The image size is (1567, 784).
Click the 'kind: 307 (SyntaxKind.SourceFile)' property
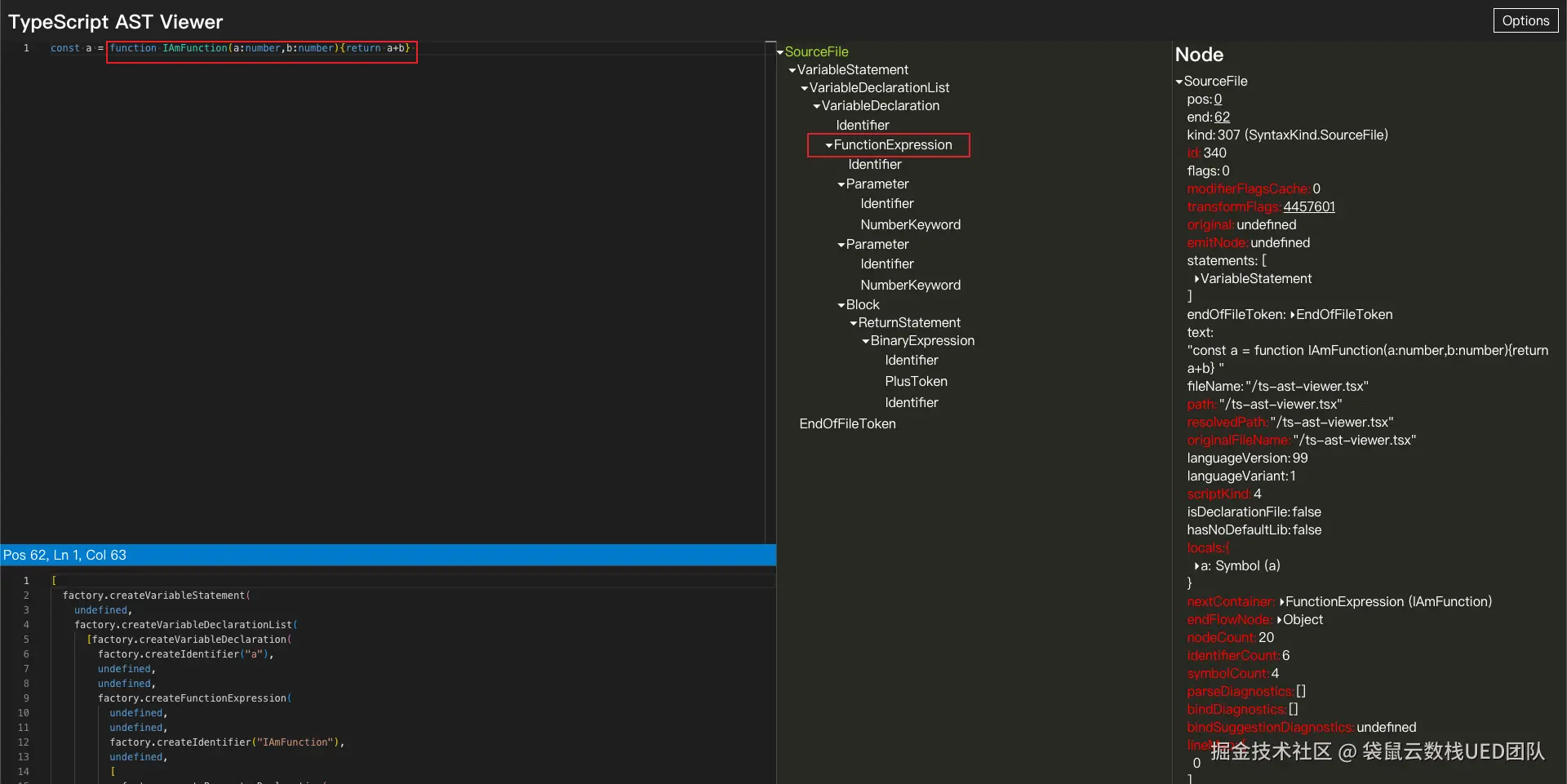pos(1287,135)
